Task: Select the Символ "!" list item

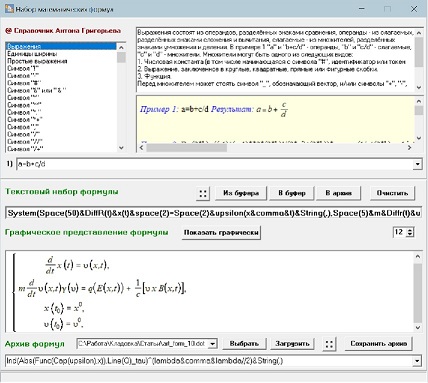Action: point(61,68)
